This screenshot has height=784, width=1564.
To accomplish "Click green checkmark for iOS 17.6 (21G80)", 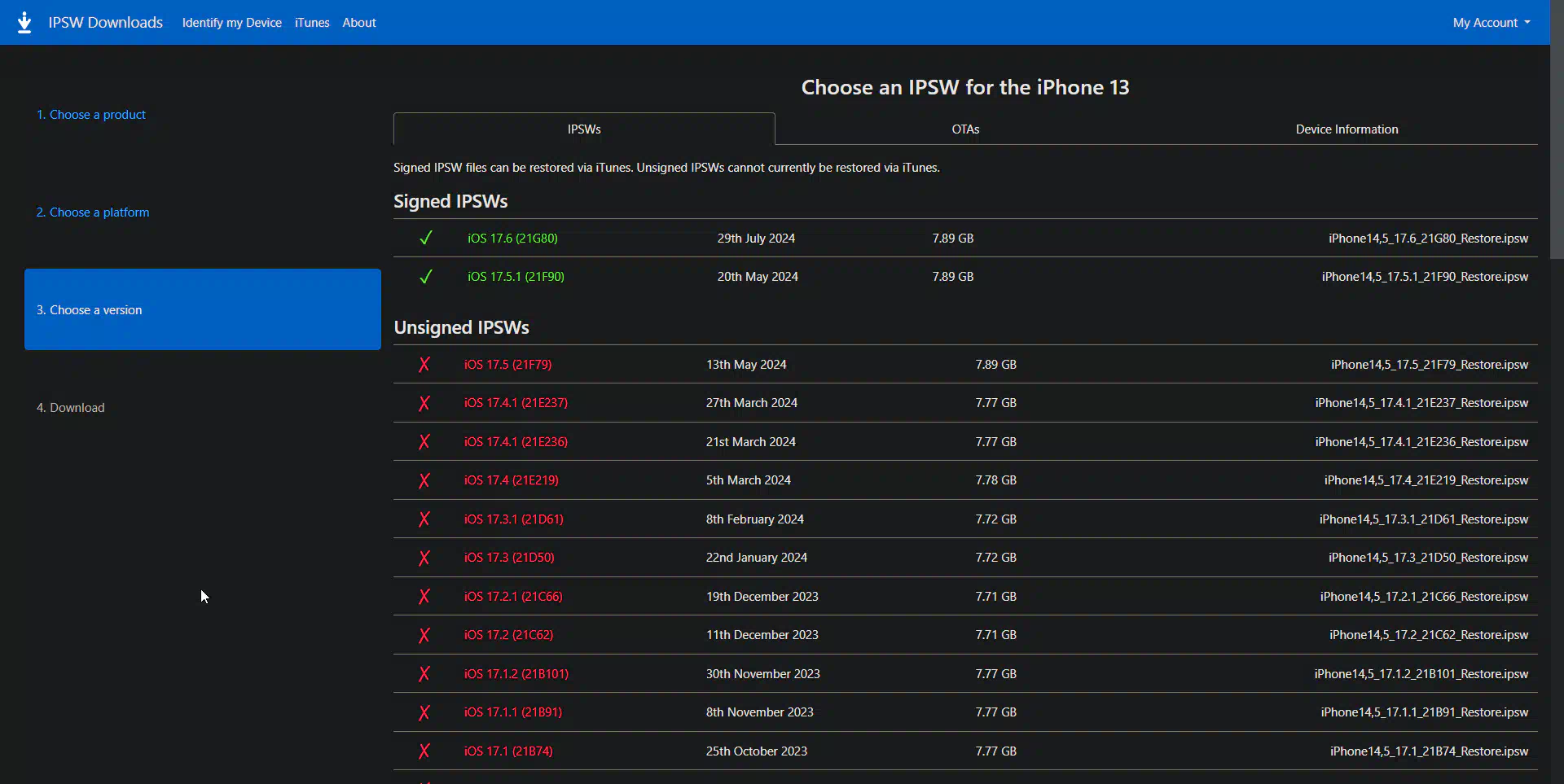I will click(425, 238).
